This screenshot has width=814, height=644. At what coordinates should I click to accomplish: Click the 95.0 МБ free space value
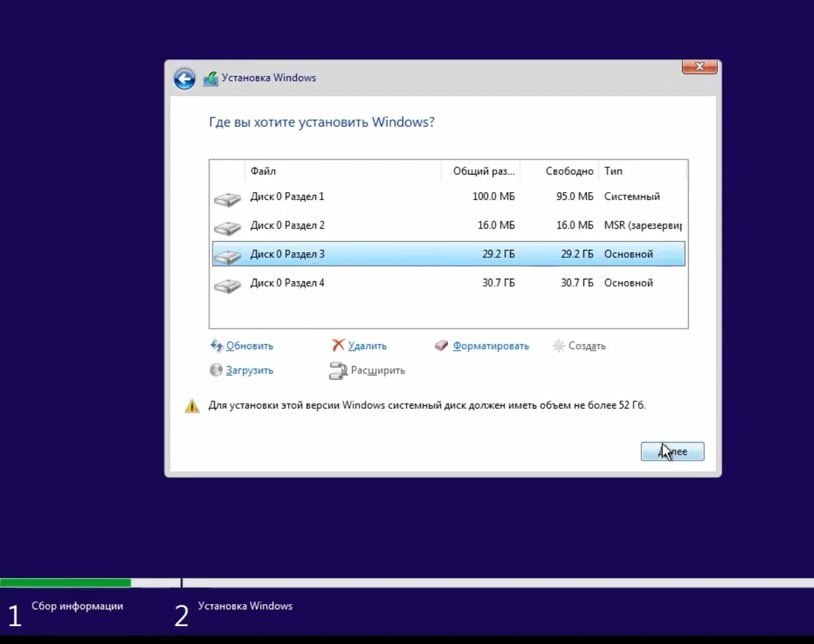[x=574, y=197]
